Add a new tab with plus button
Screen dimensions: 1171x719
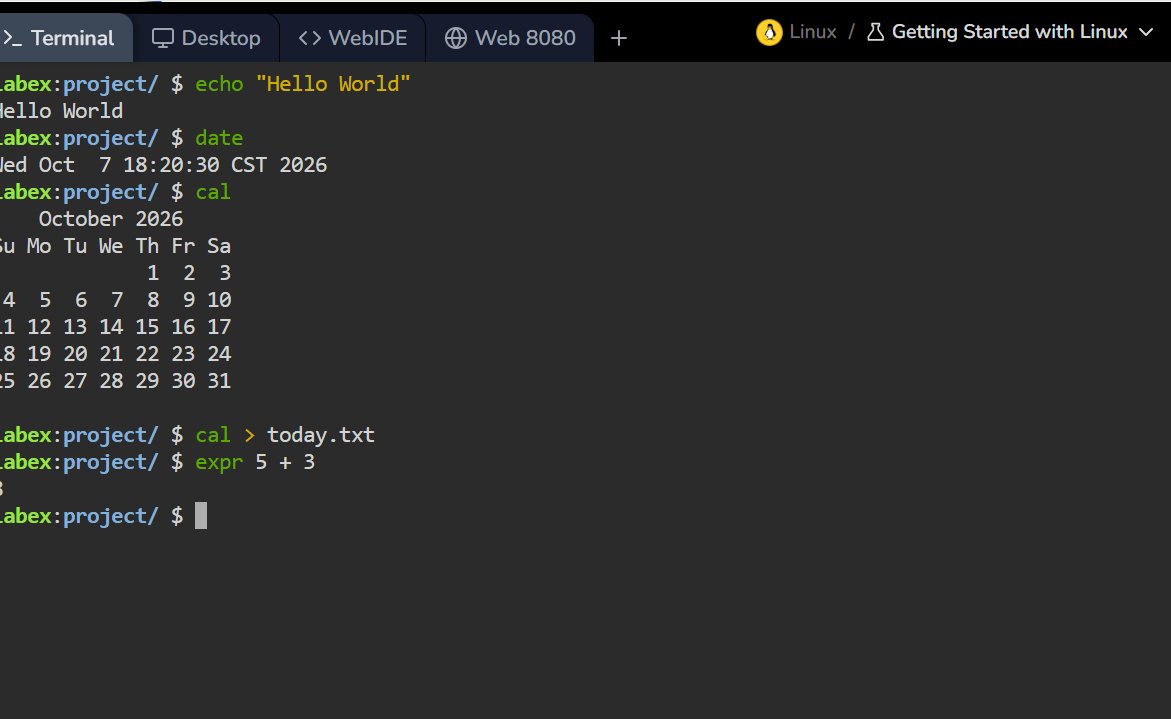(x=618, y=38)
